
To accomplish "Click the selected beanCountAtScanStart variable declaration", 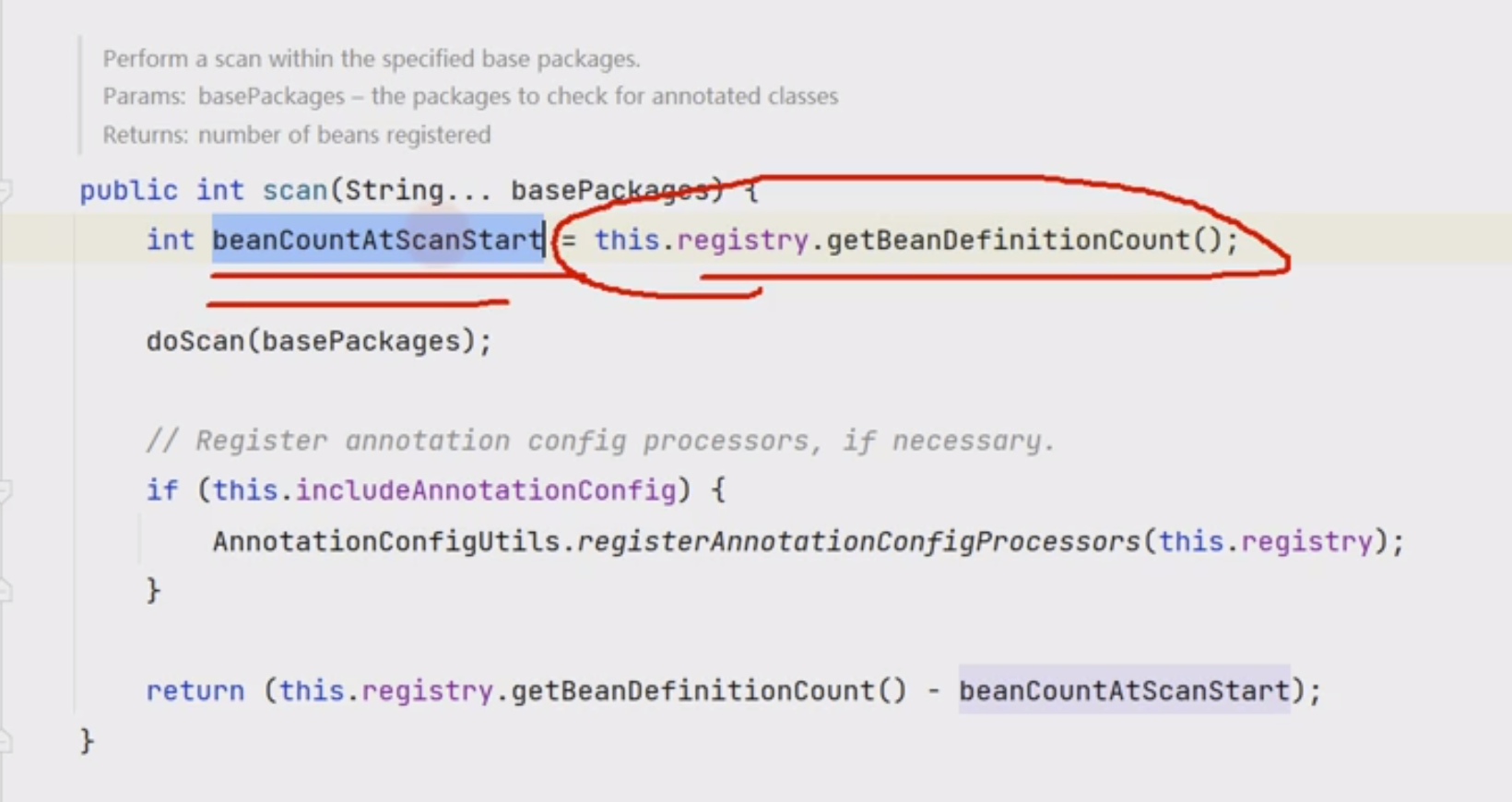I will pyautogui.click(x=378, y=241).
